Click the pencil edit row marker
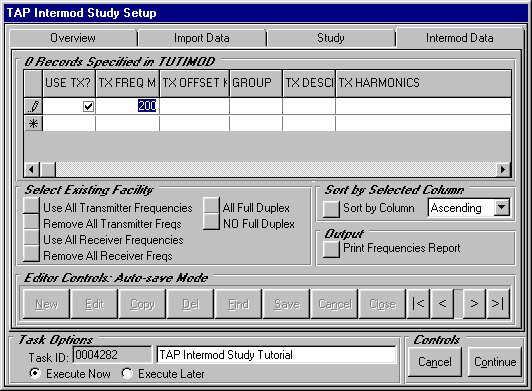 (x=33, y=106)
